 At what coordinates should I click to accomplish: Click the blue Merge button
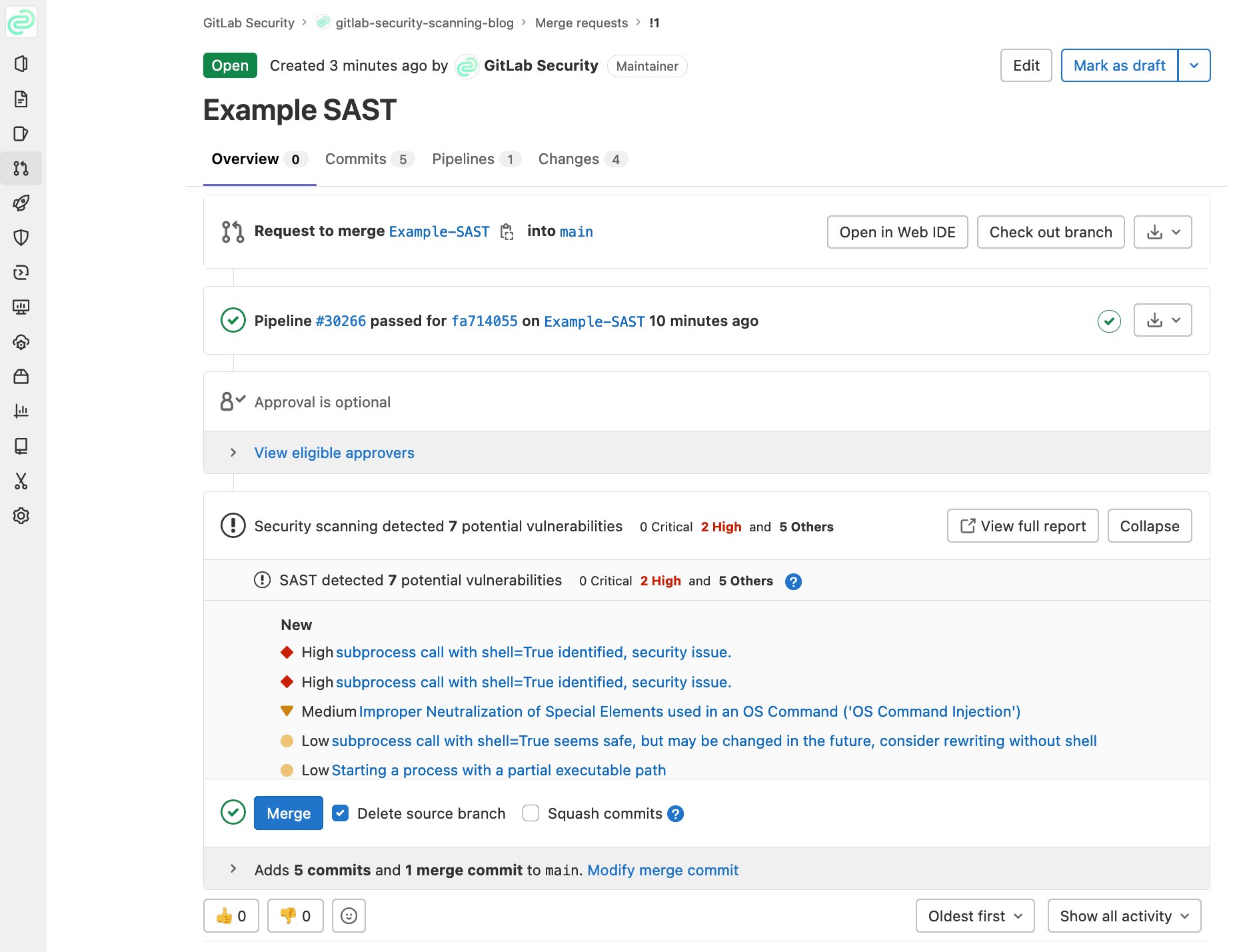pos(289,813)
